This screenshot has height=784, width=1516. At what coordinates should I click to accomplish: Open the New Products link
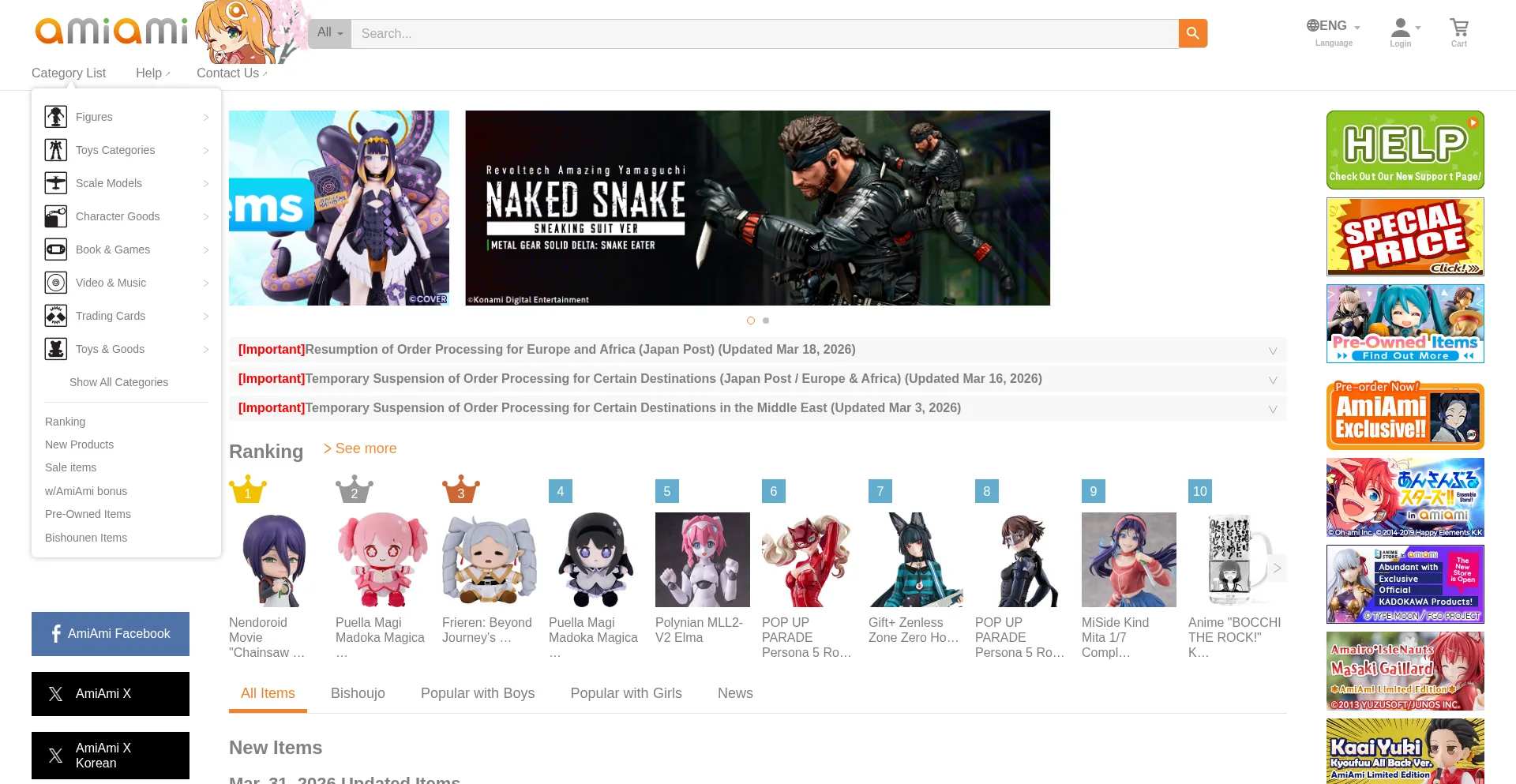point(79,445)
